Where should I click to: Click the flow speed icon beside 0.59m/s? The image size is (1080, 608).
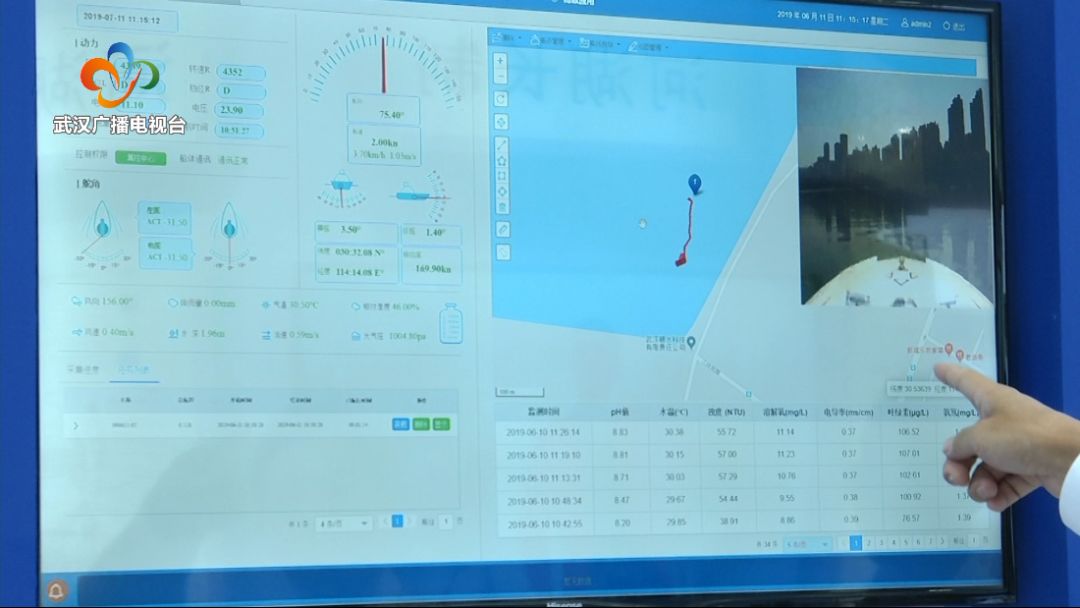(266, 335)
